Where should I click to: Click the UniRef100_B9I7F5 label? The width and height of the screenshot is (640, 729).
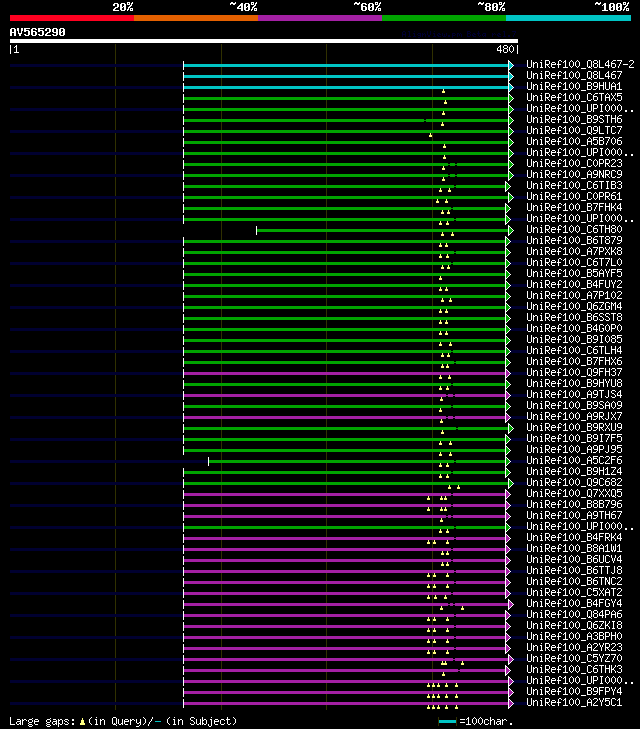click(574, 438)
